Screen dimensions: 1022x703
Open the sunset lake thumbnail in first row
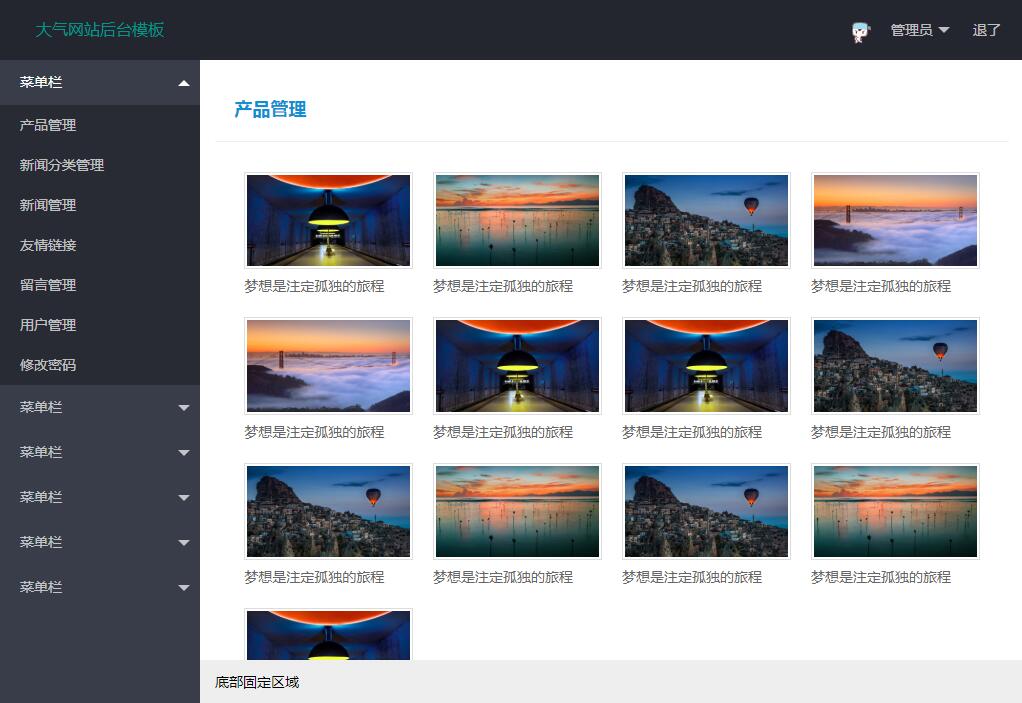517,220
